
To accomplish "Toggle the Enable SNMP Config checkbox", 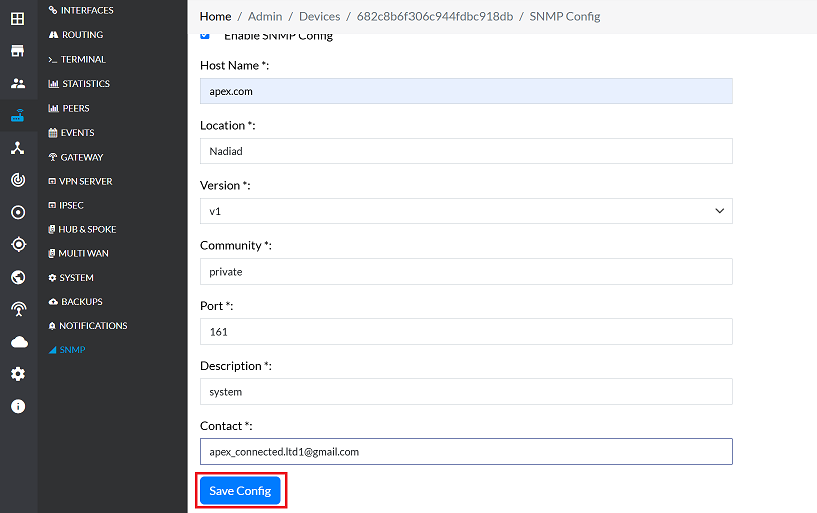I will tap(205, 35).
